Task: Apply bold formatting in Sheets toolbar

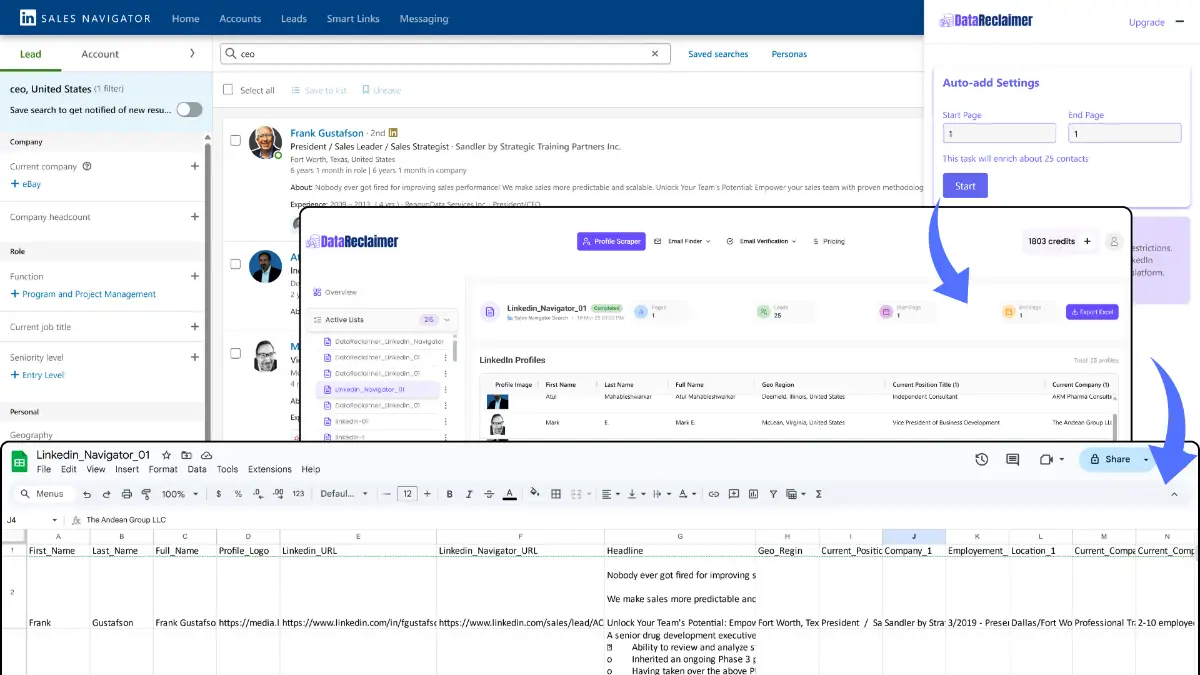Action: pyautogui.click(x=450, y=494)
